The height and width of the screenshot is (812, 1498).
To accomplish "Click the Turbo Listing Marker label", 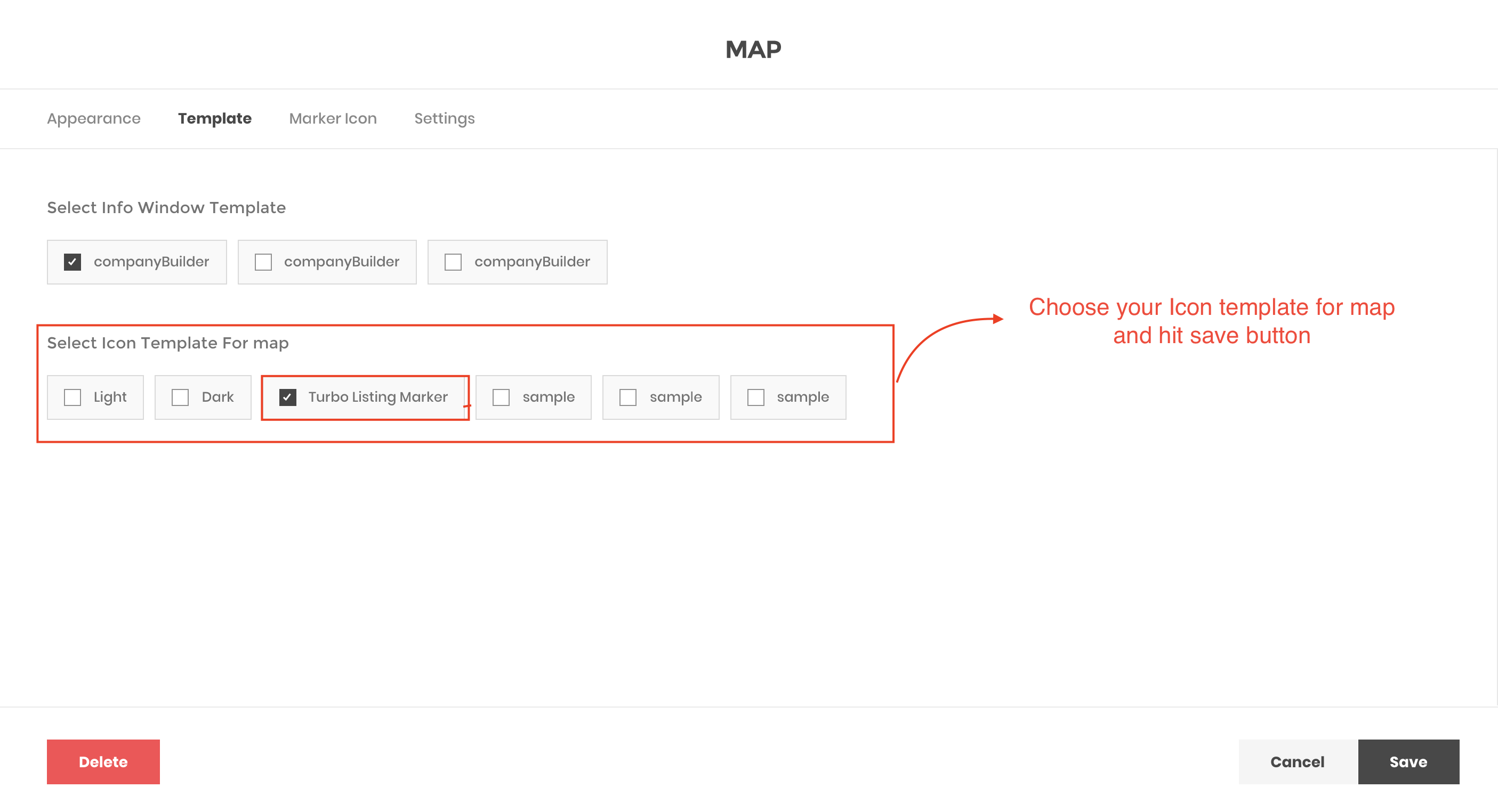I will [378, 397].
